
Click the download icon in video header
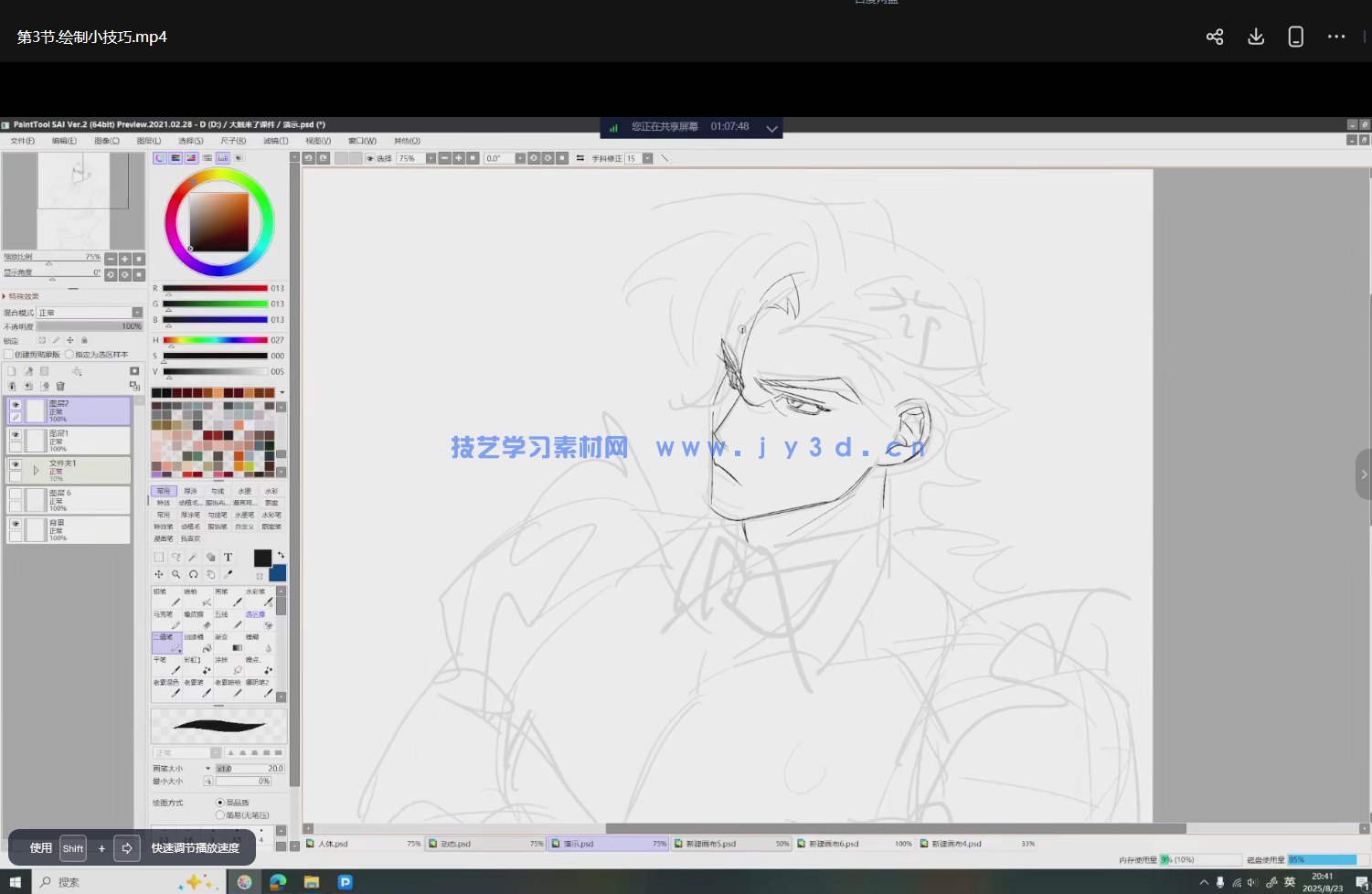1256,37
